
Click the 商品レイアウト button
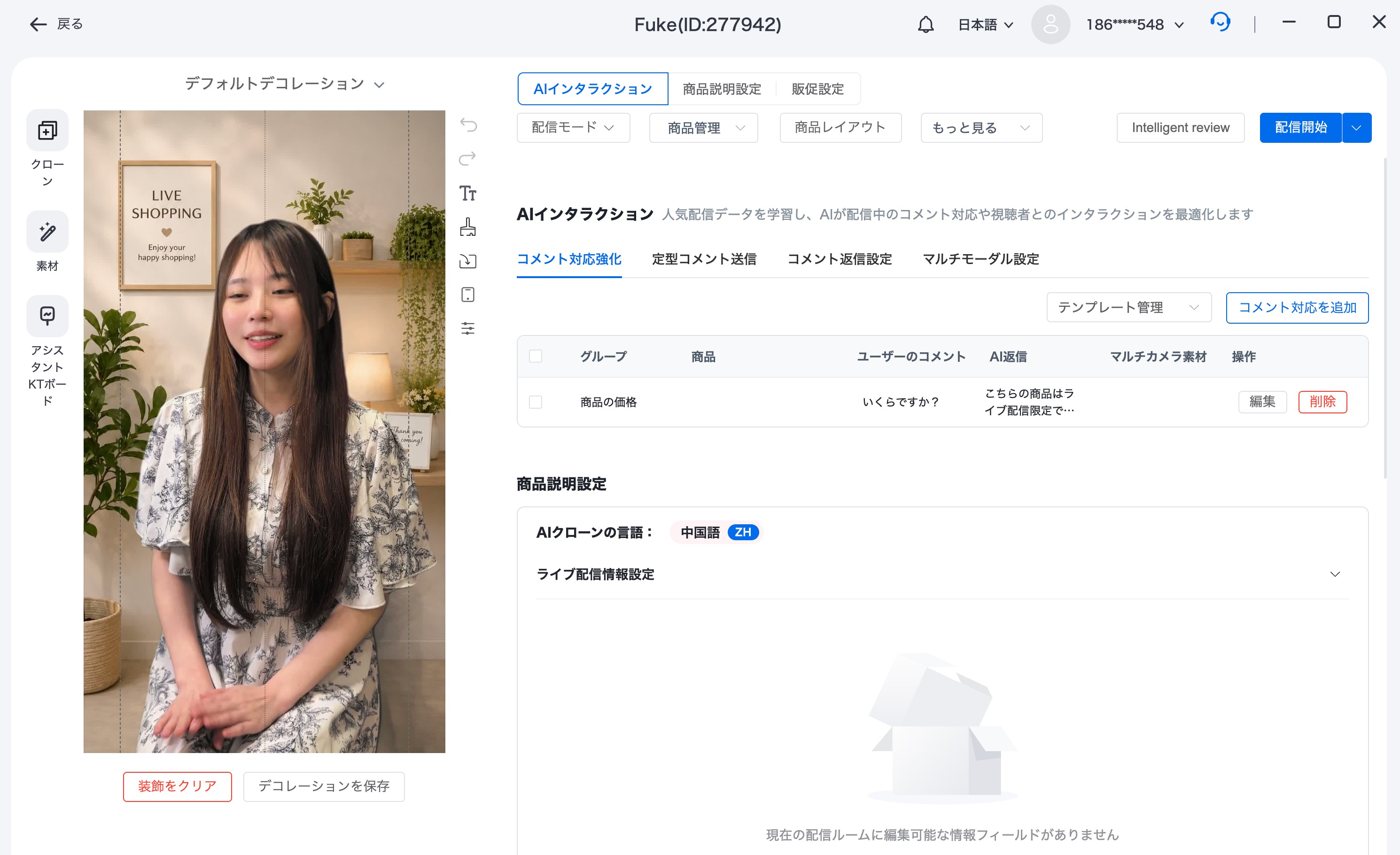pyautogui.click(x=840, y=127)
